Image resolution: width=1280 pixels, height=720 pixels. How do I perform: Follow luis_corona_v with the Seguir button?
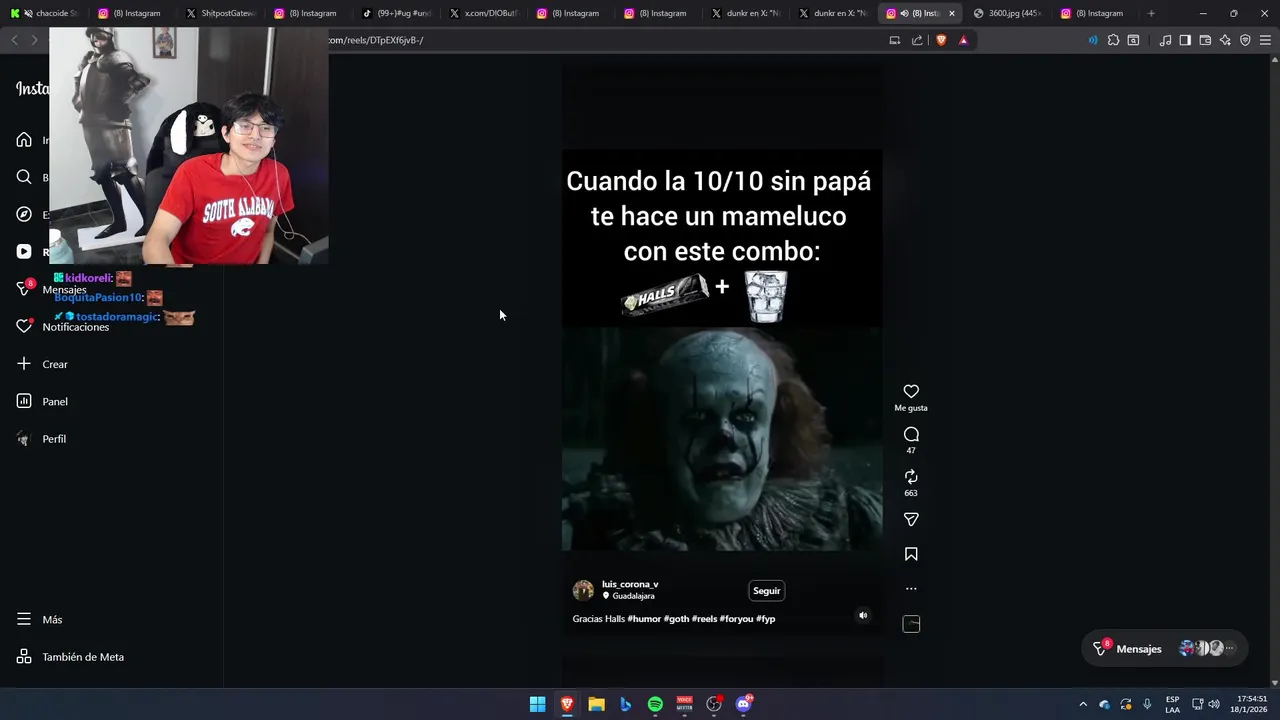point(767,591)
